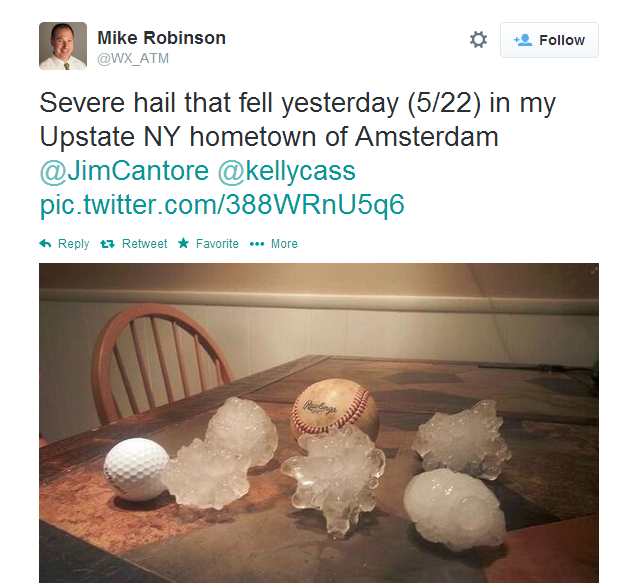636x583 pixels.
Task: Open the gear settings menu
Action: 478,40
